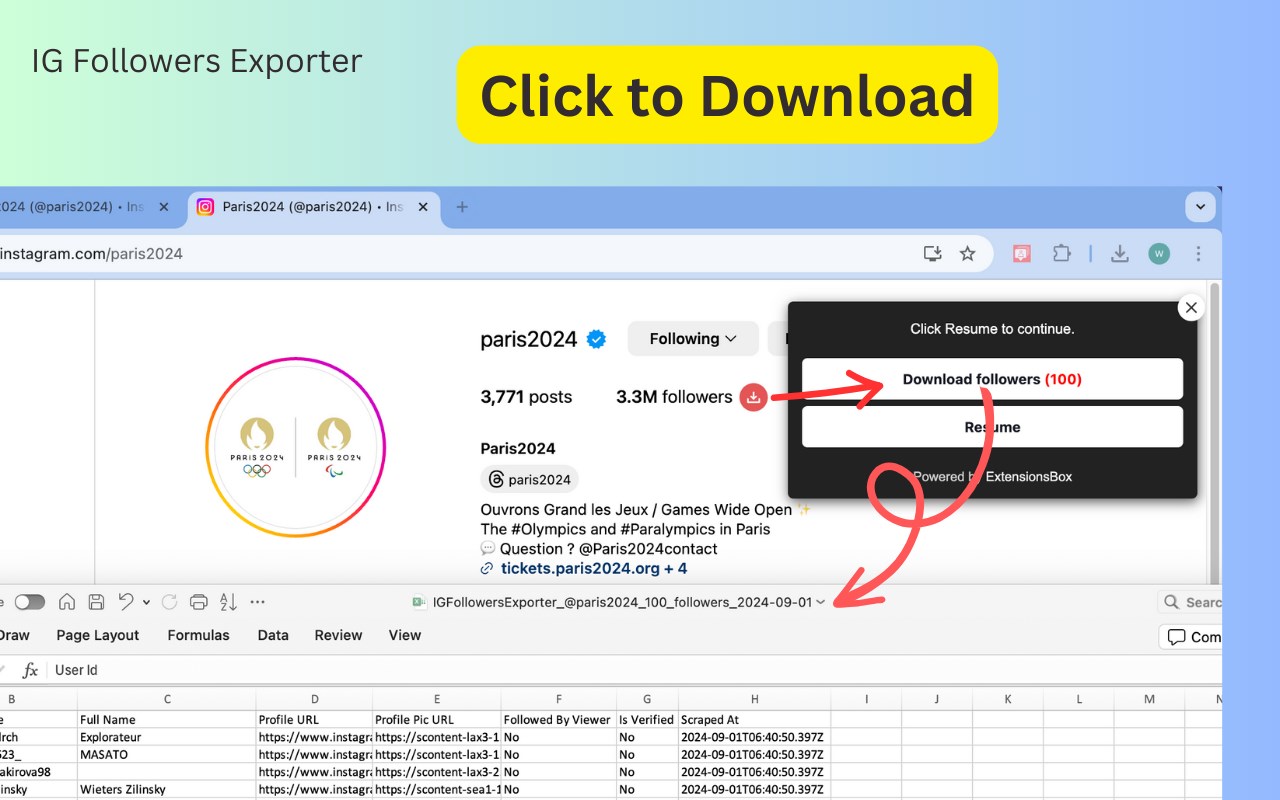Click Download followers (100) button
The width and height of the screenshot is (1280, 800).
point(992,379)
